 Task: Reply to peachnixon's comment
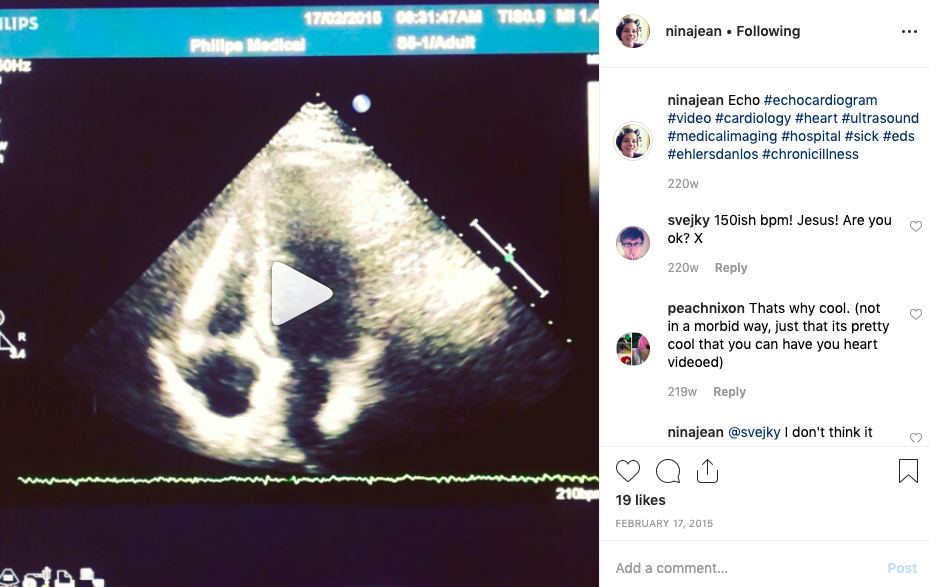point(729,392)
